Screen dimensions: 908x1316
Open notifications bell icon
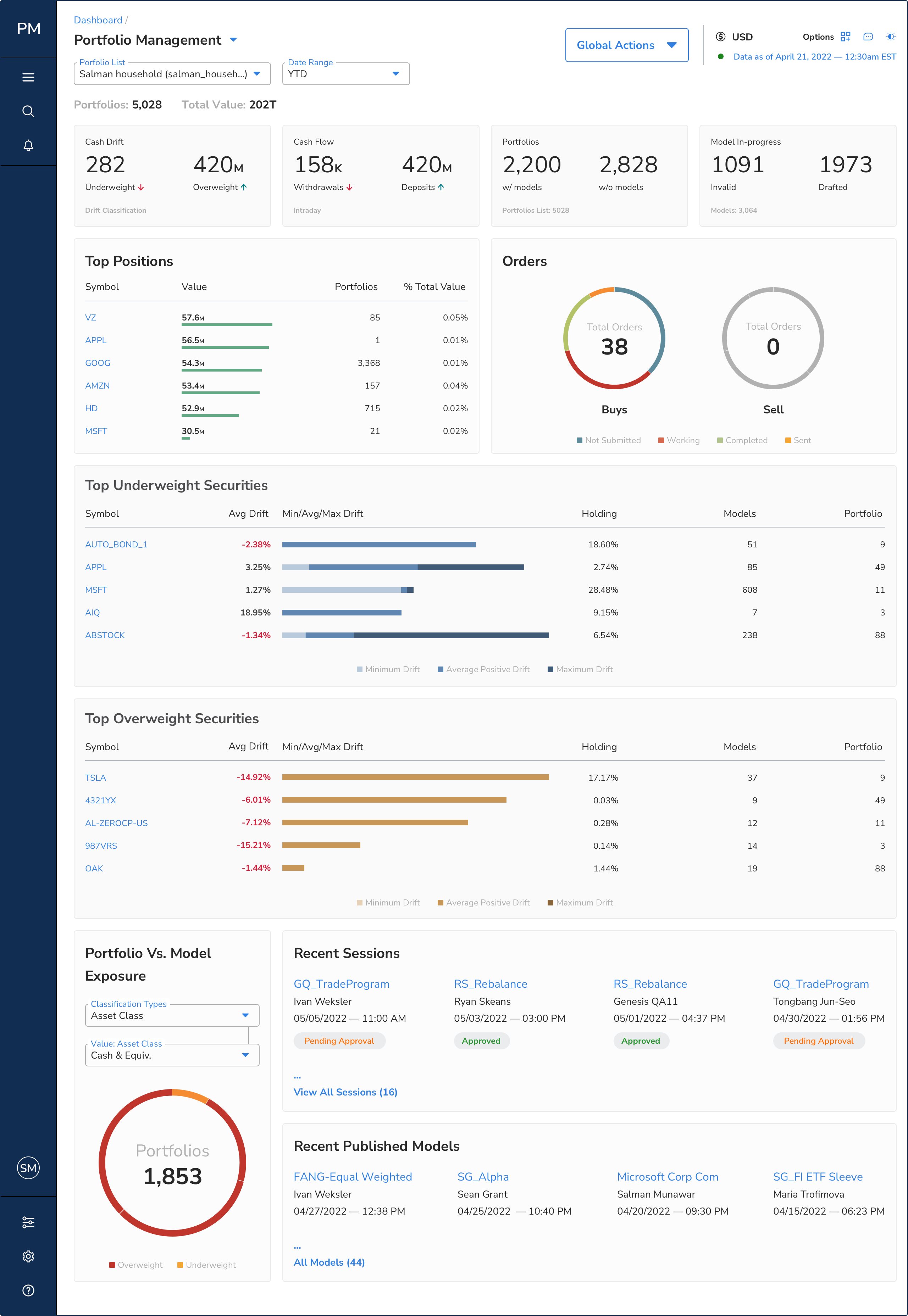28,146
